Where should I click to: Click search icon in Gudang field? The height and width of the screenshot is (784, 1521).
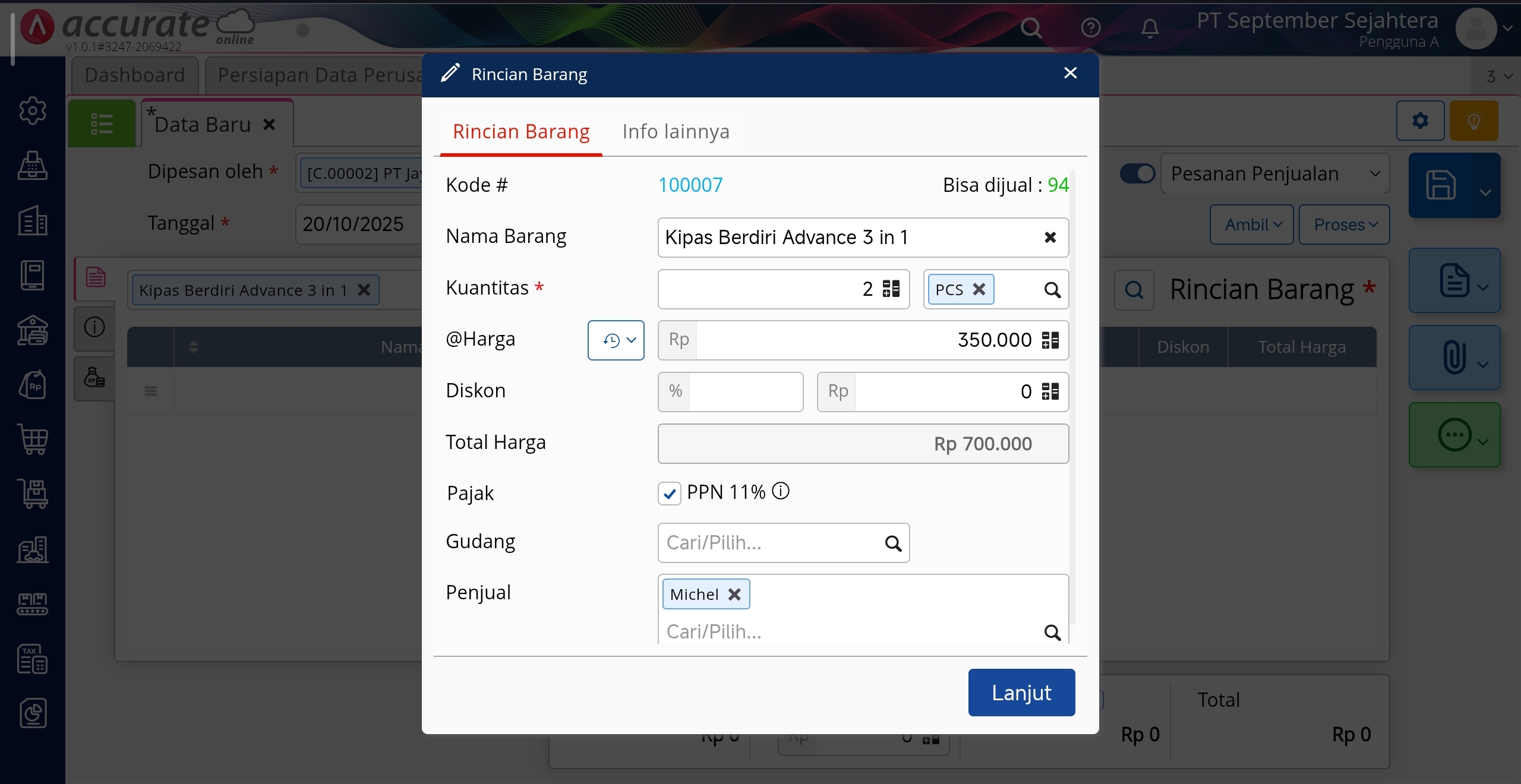(x=893, y=543)
